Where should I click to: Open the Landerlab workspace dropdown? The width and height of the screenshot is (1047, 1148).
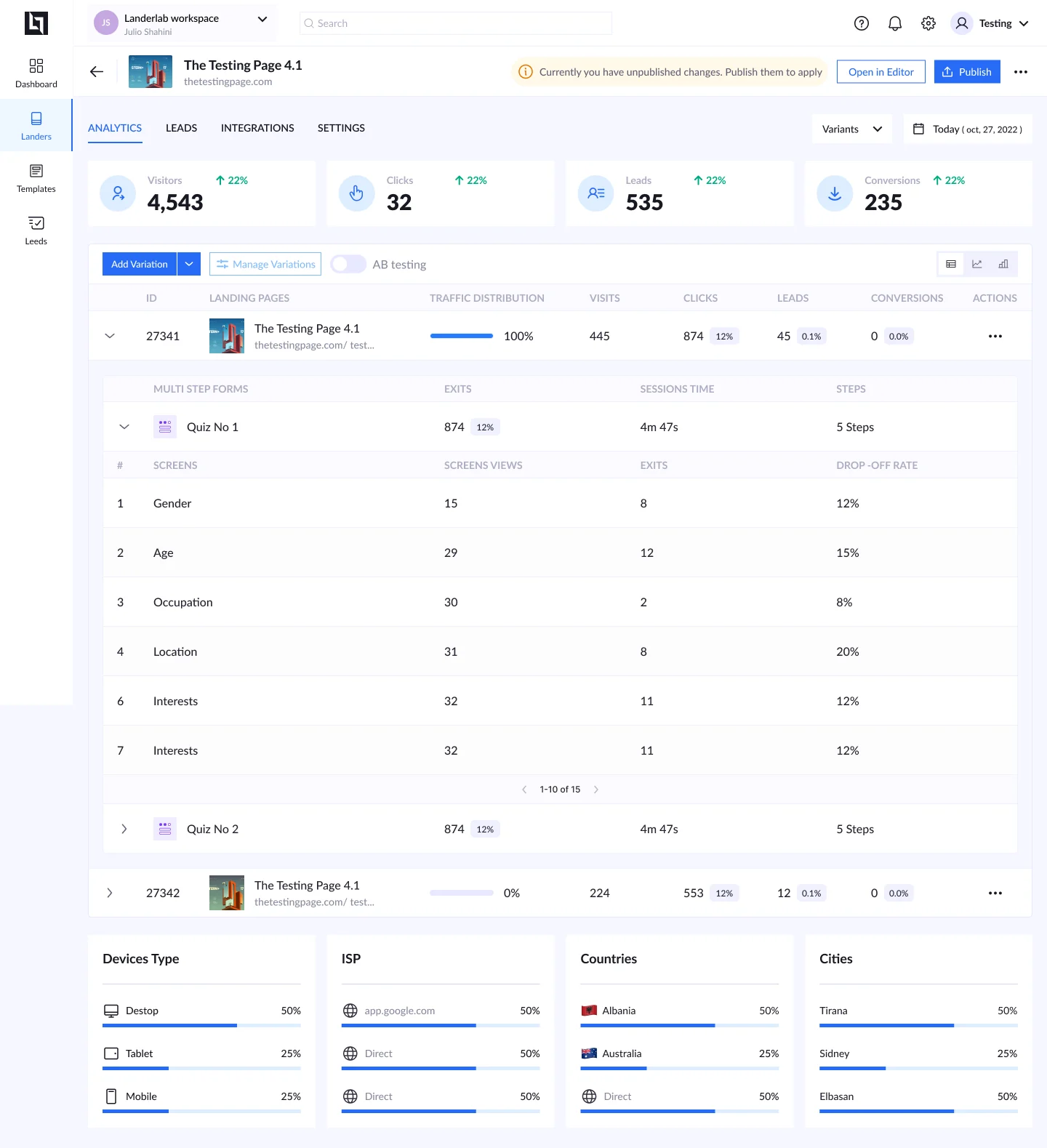(182, 23)
